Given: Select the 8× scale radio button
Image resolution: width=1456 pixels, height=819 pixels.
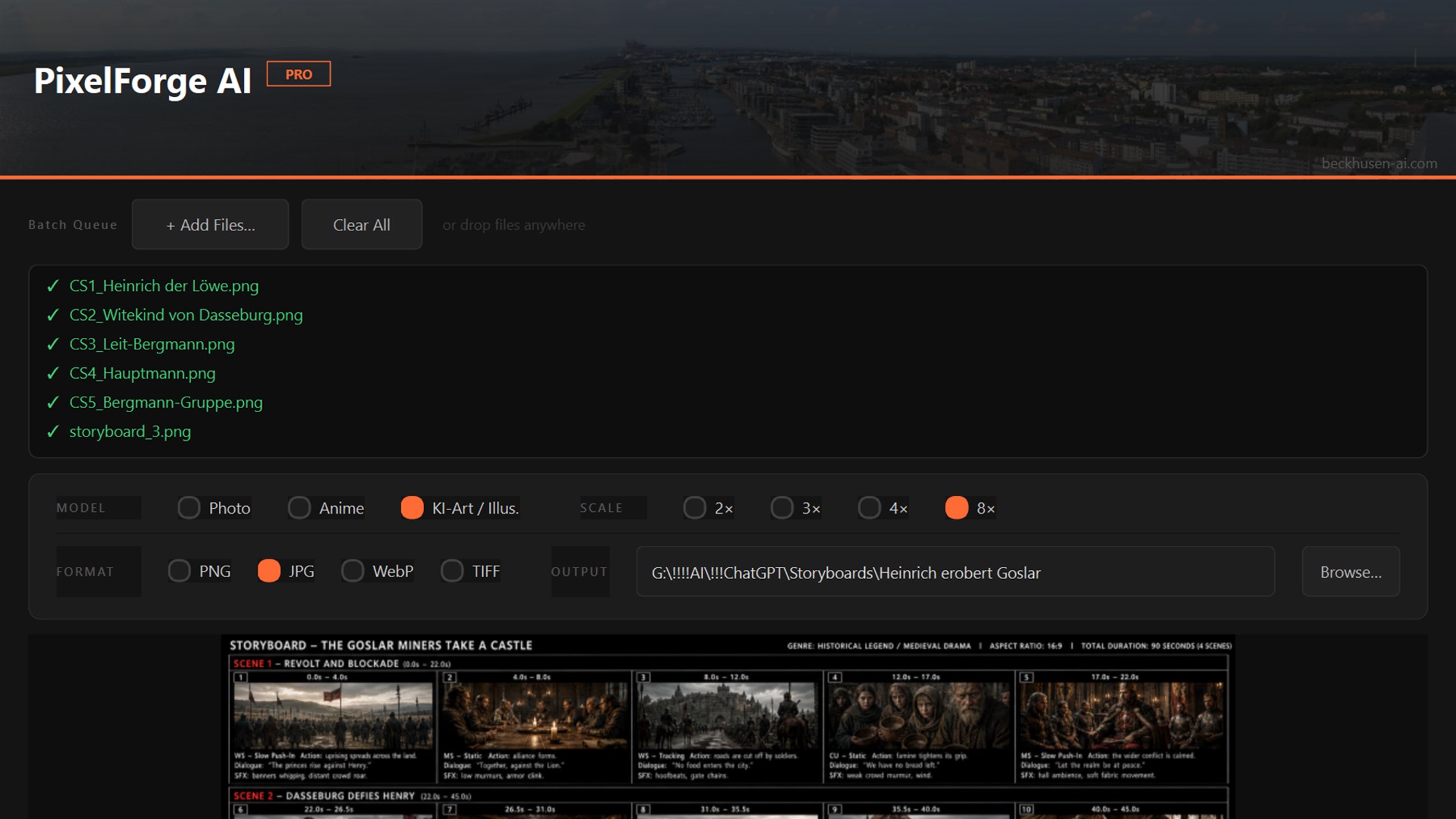Looking at the screenshot, I should pyautogui.click(x=956, y=508).
